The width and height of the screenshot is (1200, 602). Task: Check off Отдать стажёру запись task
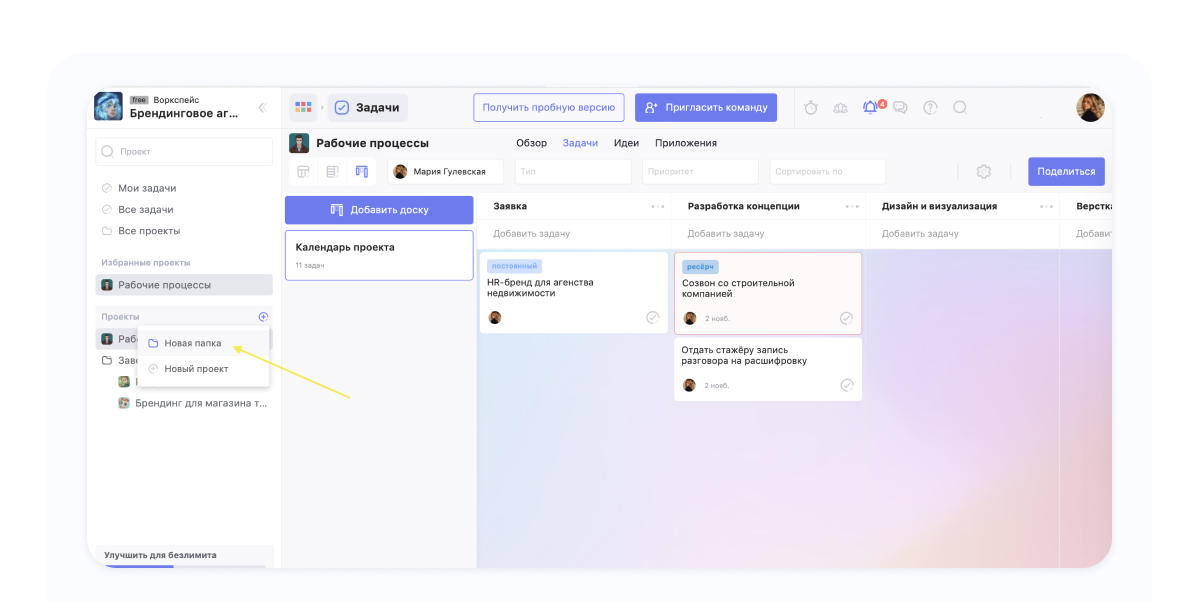(846, 385)
